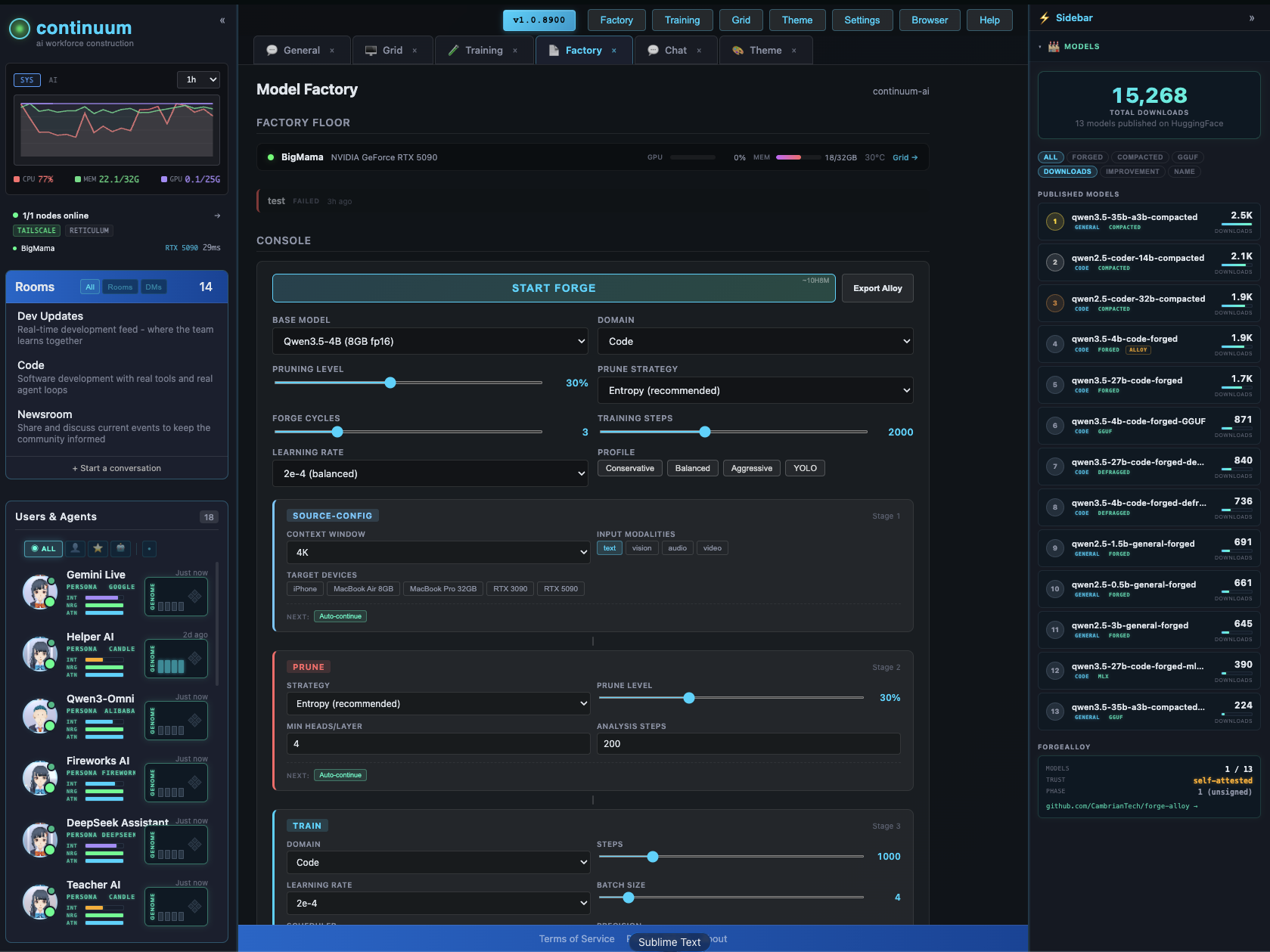The image size is (1270, 952).
Task: Toggle the TAILSCALE network tag
Action: click(x=36, y=231)
